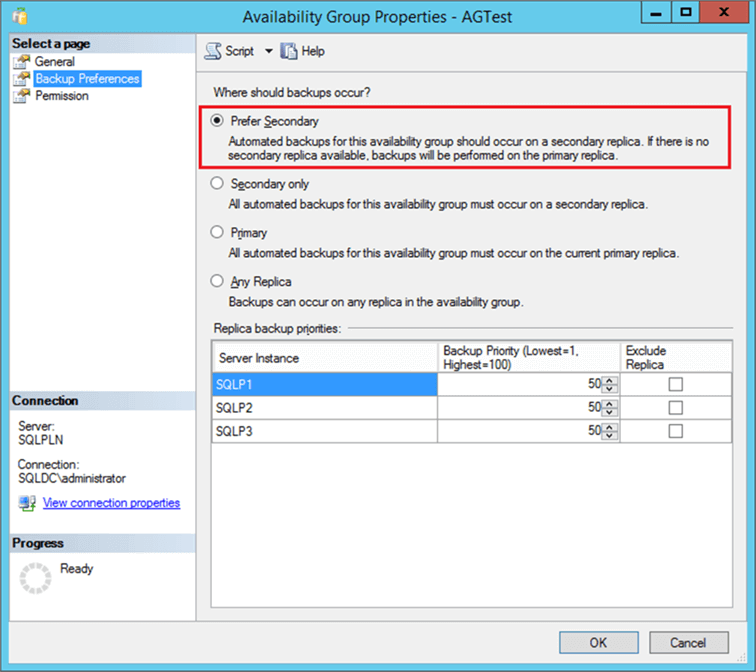The height and width of the screenshot is (672, 756).
Task: Click the Backup Priority column header
Action: click(528, 358)
